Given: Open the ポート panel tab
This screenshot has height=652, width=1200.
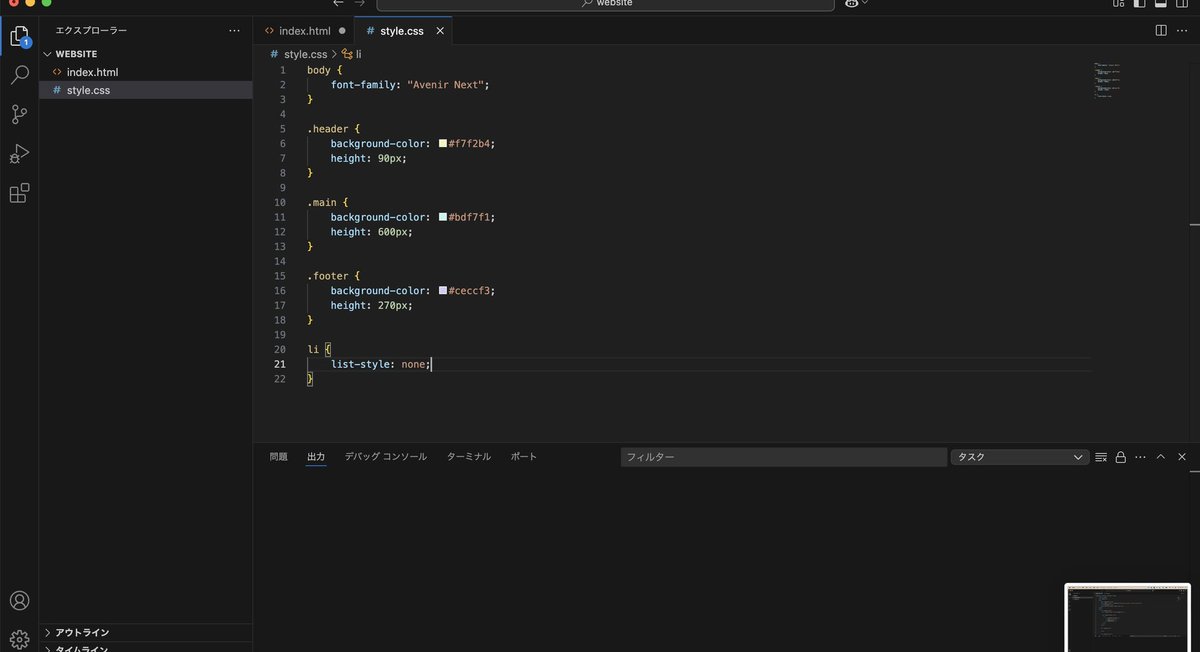Looking at the screenshot, I should (x=524, y=457).
